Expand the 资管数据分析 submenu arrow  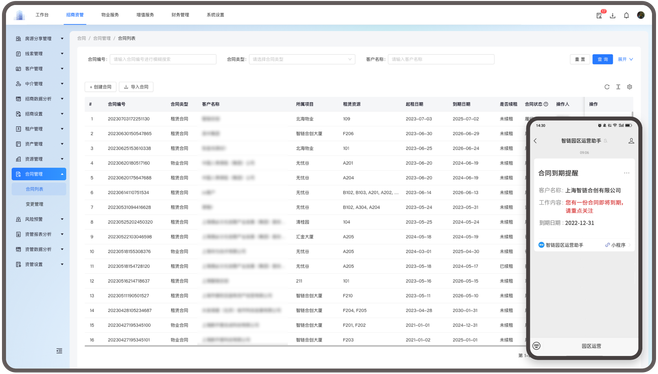[62, 250]
